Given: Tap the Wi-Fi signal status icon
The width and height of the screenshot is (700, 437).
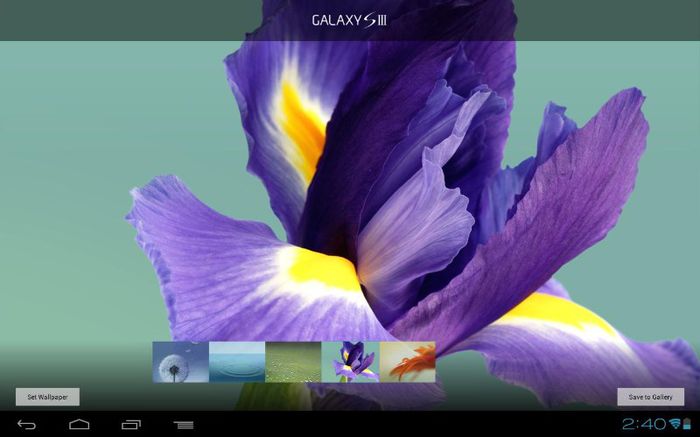Looking at the screenshot, I should 675,425.
